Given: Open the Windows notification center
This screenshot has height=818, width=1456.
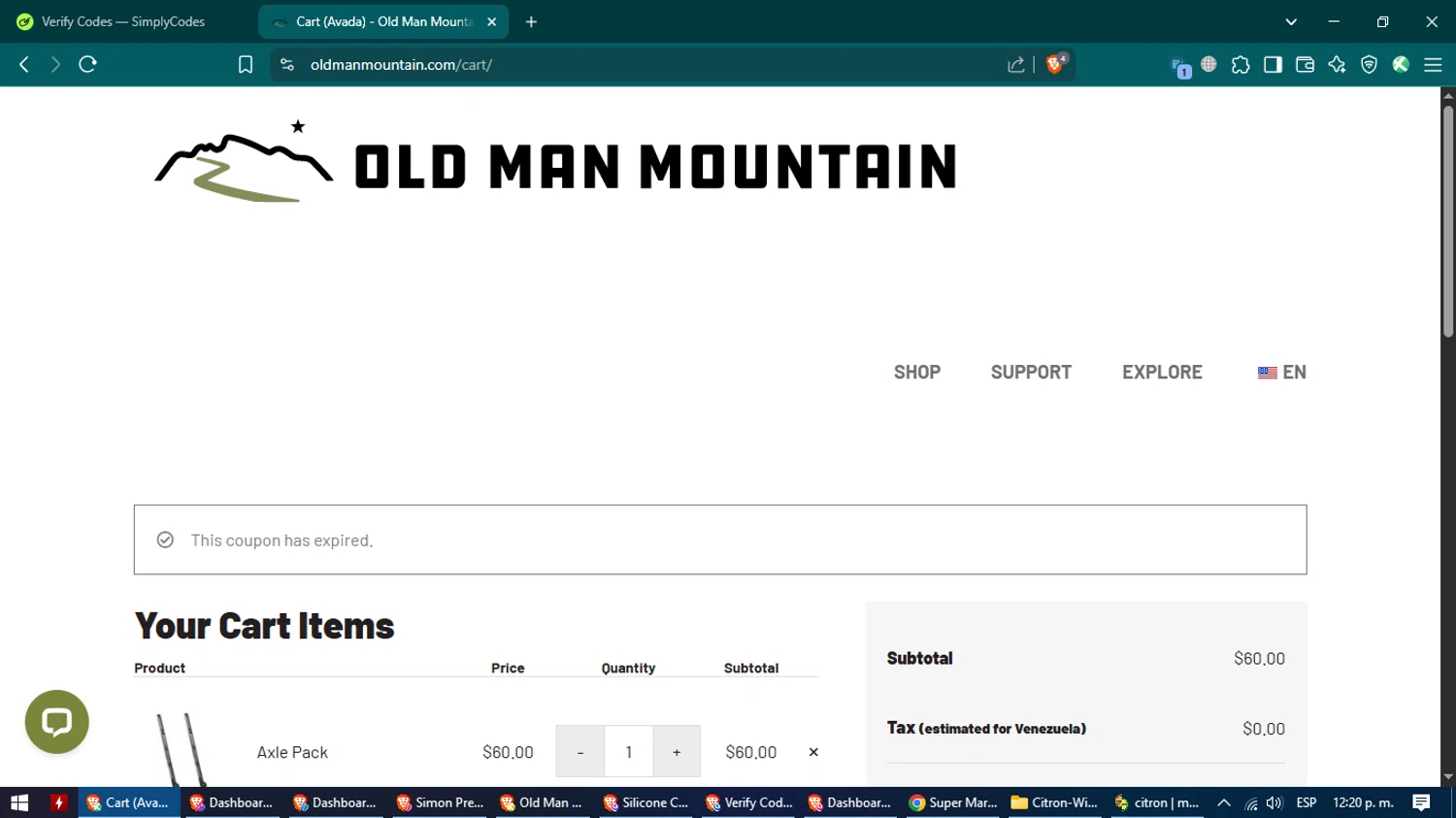Looking at the screenshot, I should point(1421,802).
